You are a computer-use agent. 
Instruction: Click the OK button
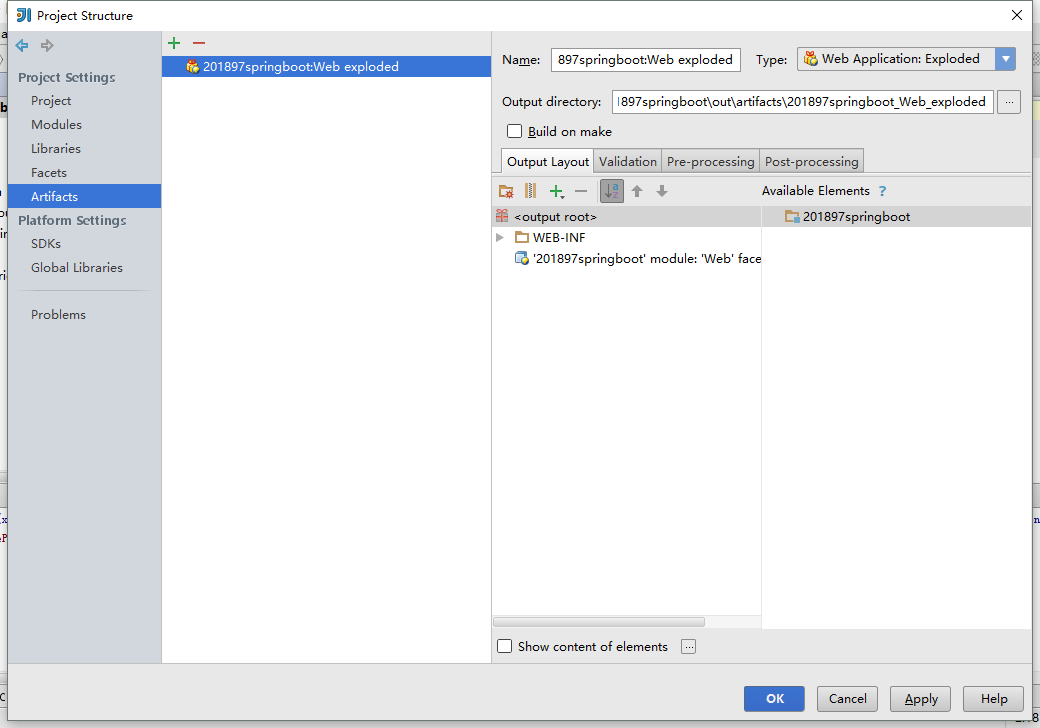[774, 698]
